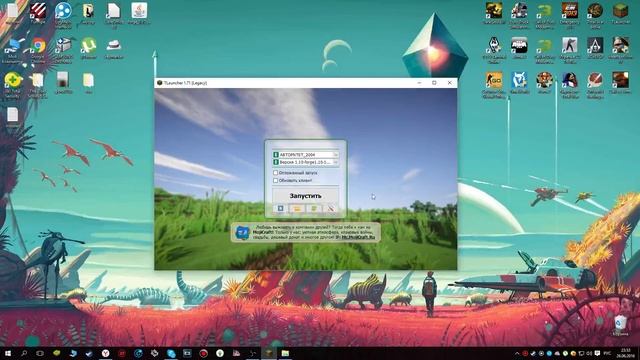Image resolution: width=640 pixels, height=360 pixels.
Task: Switch to the TLauncher taskbar item
Action: [269, 353]
